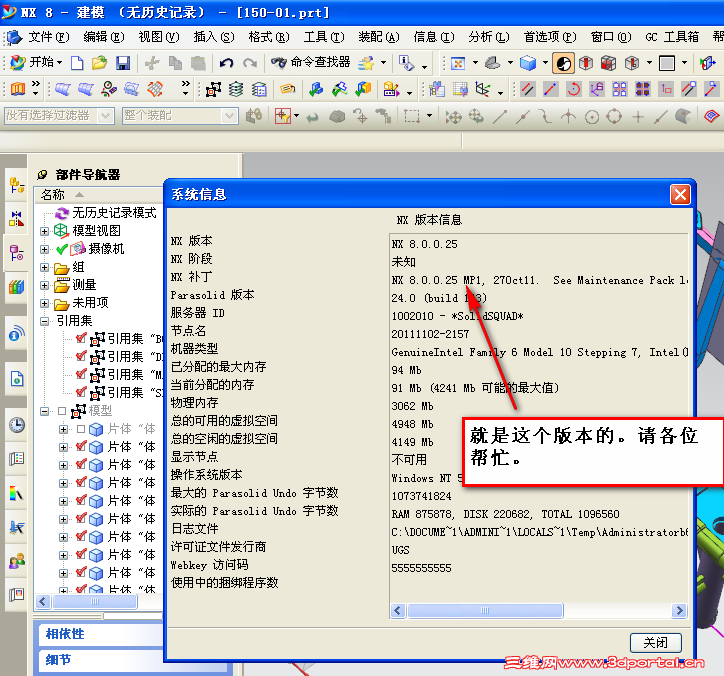Image resolution: width=724 pixels, height=676 pixels.
Task: Click the 名称 column header to sort
Action: click(x=99, y=194)
